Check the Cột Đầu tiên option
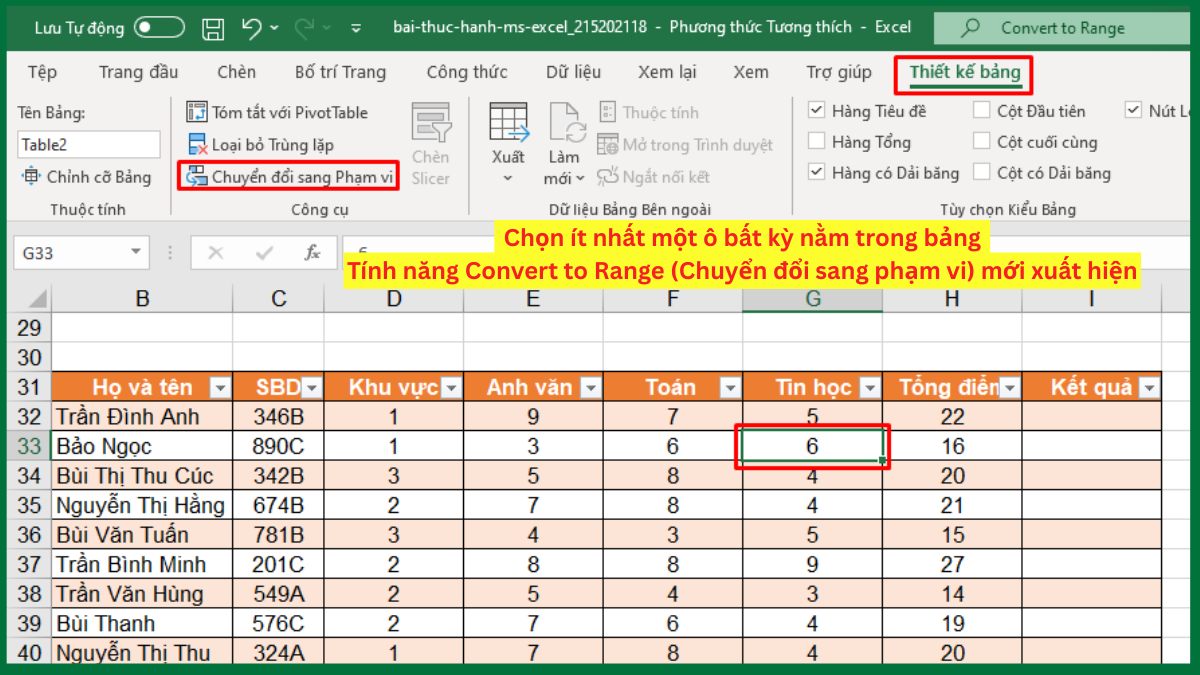This screenshot has width=1200, height=675. tap(982, 110)
